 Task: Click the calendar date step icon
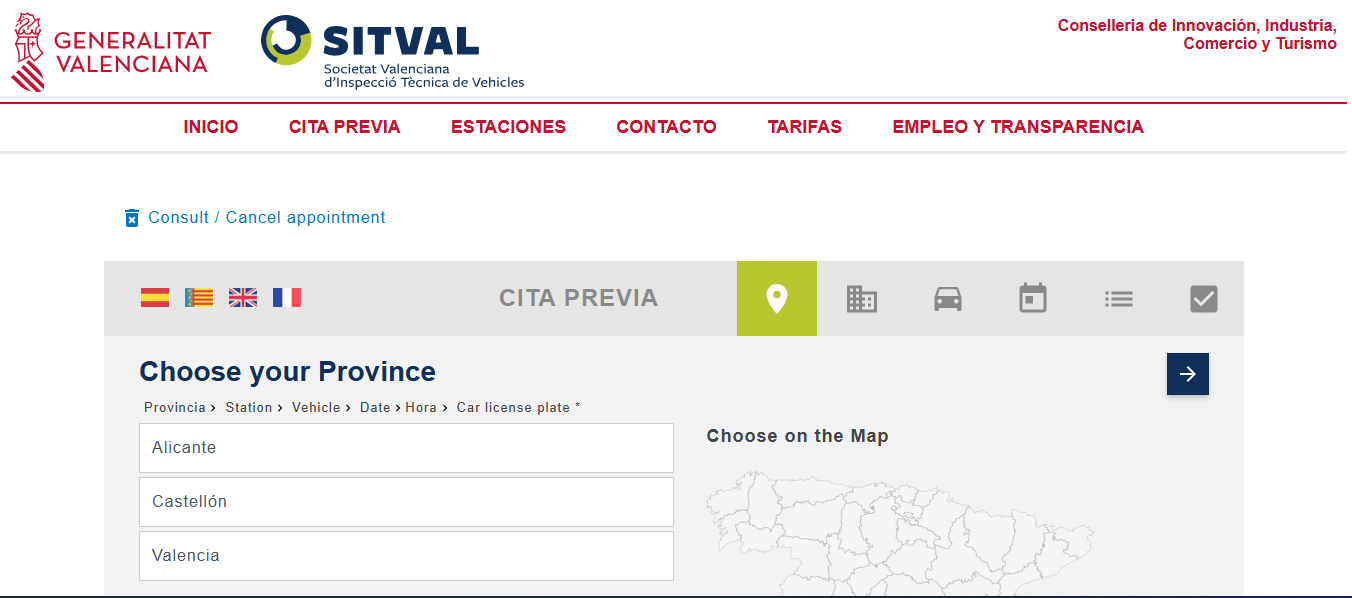[x=1032, y=298]
